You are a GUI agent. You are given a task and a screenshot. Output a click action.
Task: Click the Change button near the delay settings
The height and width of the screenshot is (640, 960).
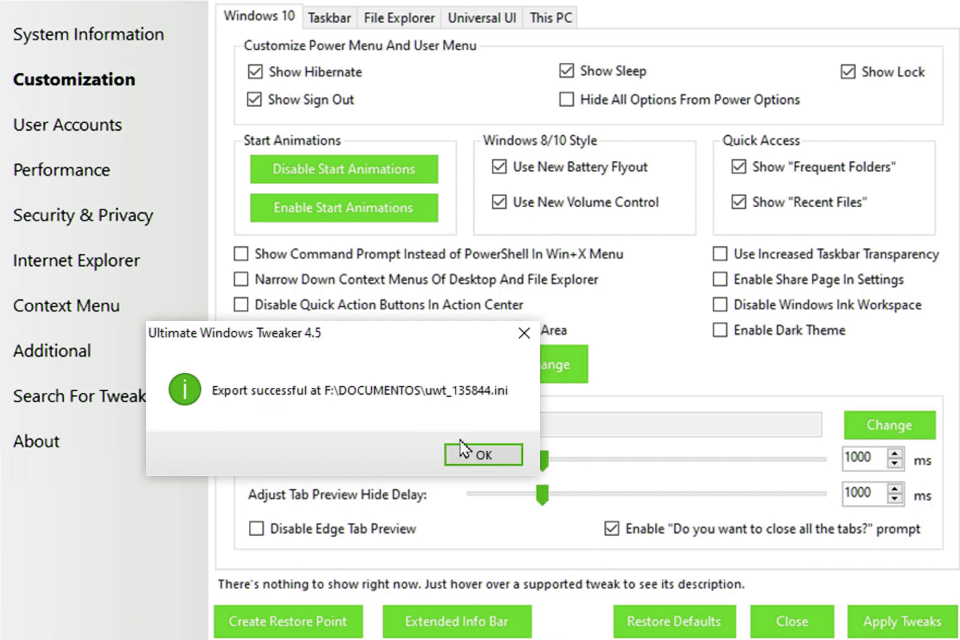point(889,425)
